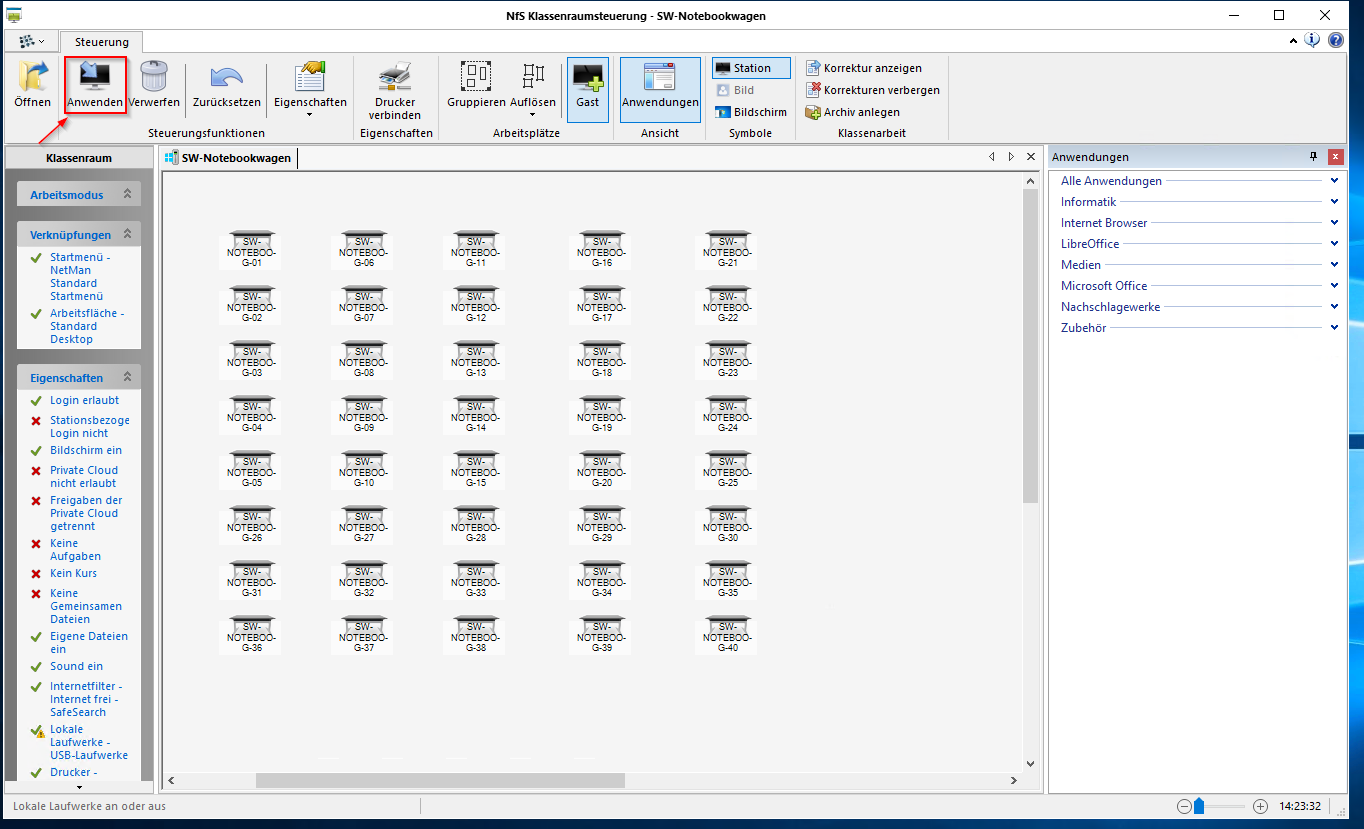Open the Eigenschaften ribbon button
This screenshot has height=829, width=1364.
(x=310, y=89)
